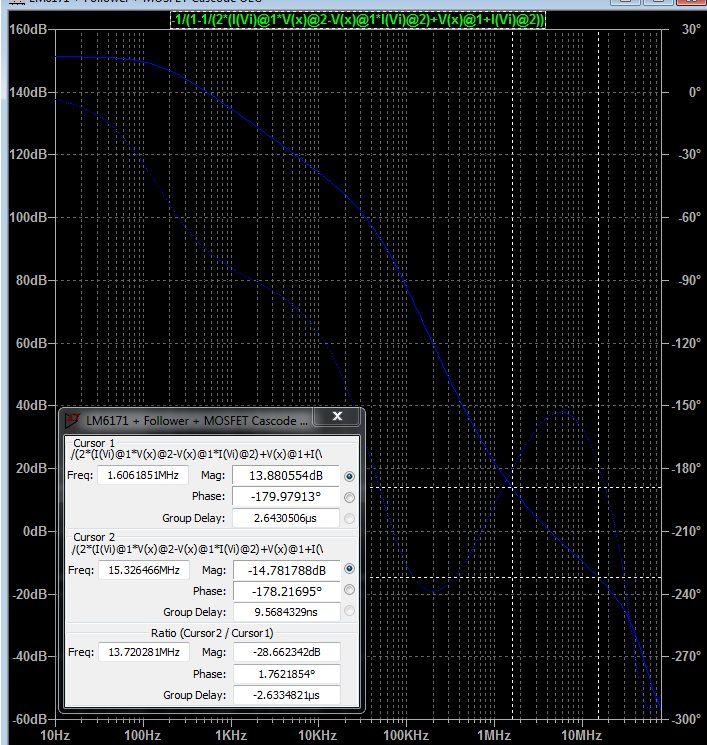707x745 pixels.
Task: Select Cursor 2 Group Delay radio button
Action: [350, 611]
